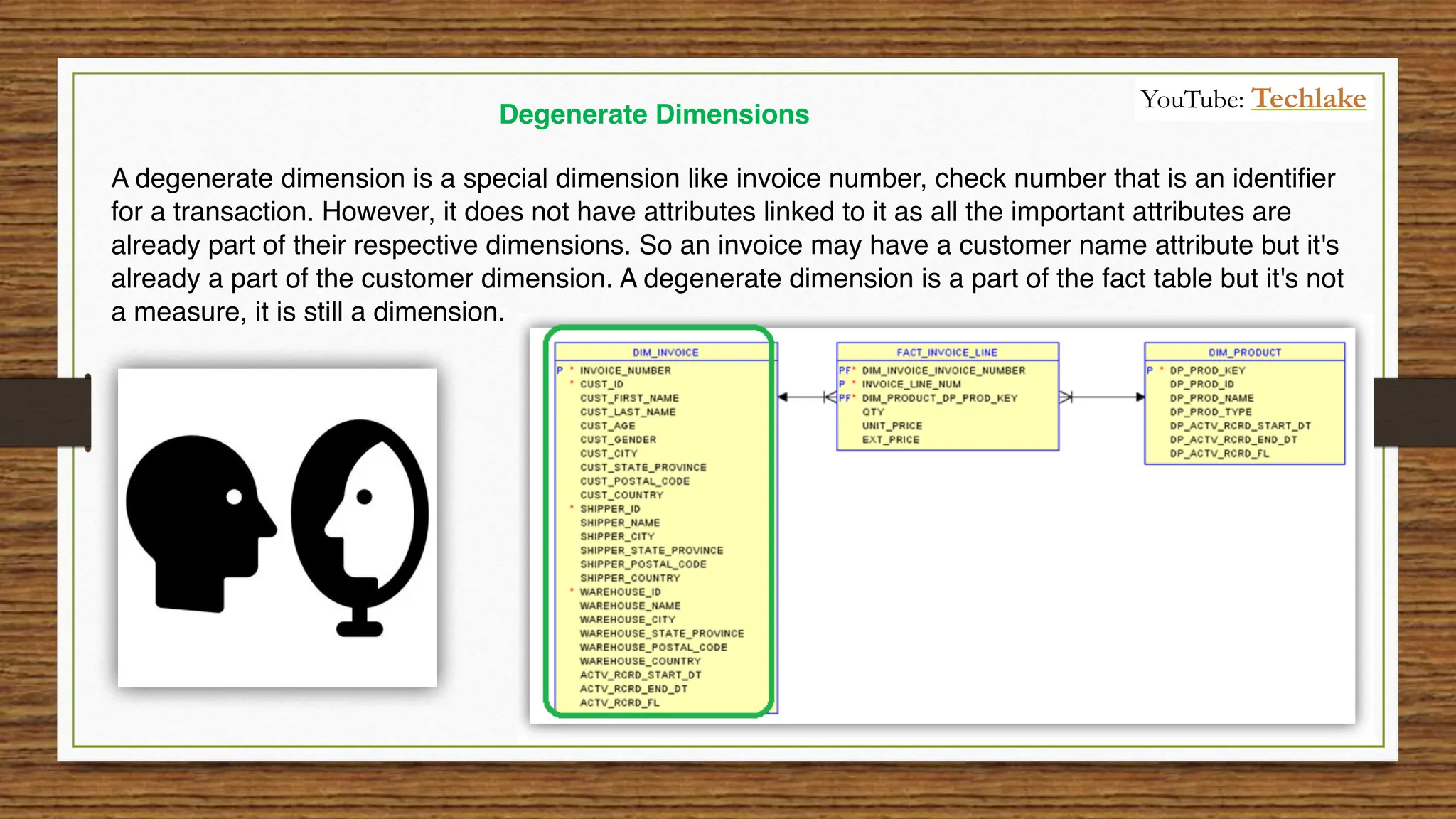Select the ACTV_RCRD_START_DT field in DIM_INVOICE
The height and width of the screenshot is (819, 1456).
[x=641, y=675]
